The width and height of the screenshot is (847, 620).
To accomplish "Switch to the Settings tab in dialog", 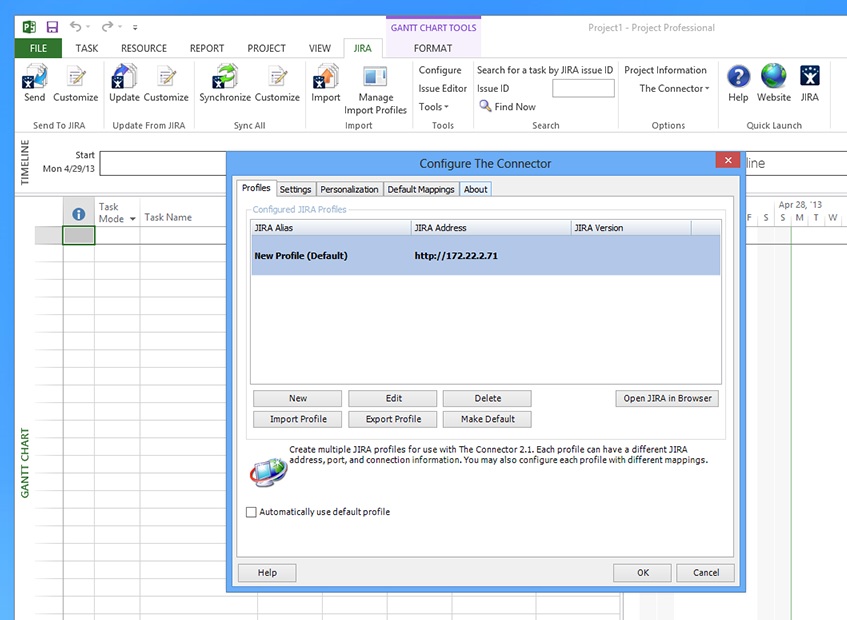I will coord(295,190).
